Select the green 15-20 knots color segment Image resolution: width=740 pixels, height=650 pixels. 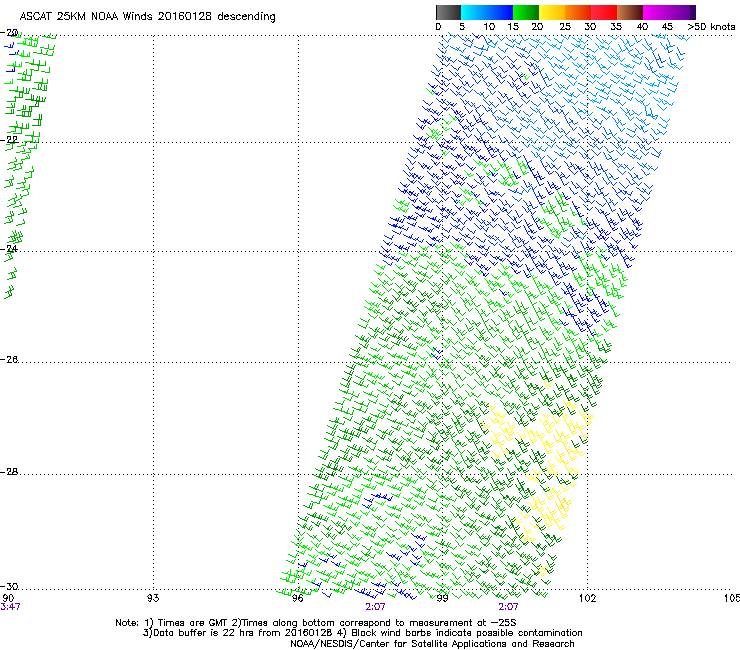click(526, 12)
